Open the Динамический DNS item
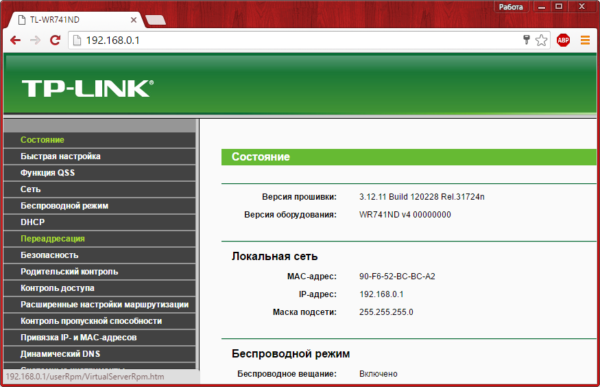This screenshot has width=600, height=387. [99, 354]
